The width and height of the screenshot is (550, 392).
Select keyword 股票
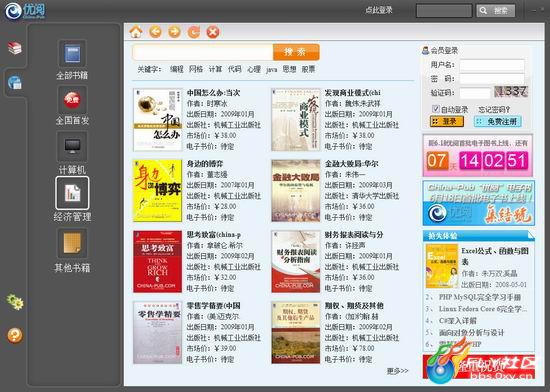308,69
